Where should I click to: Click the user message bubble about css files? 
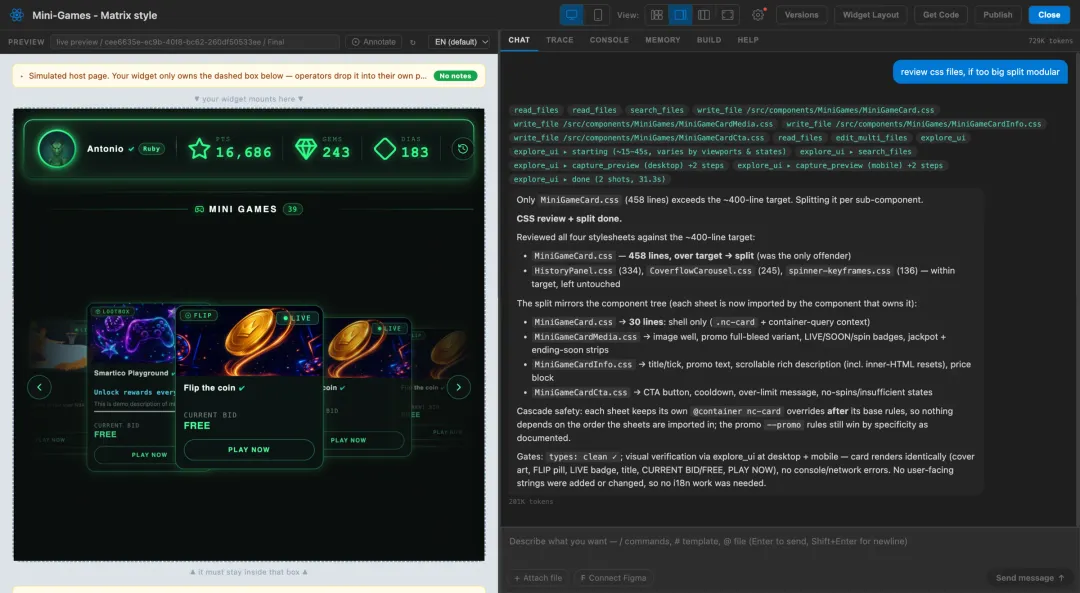coord(980,72)
